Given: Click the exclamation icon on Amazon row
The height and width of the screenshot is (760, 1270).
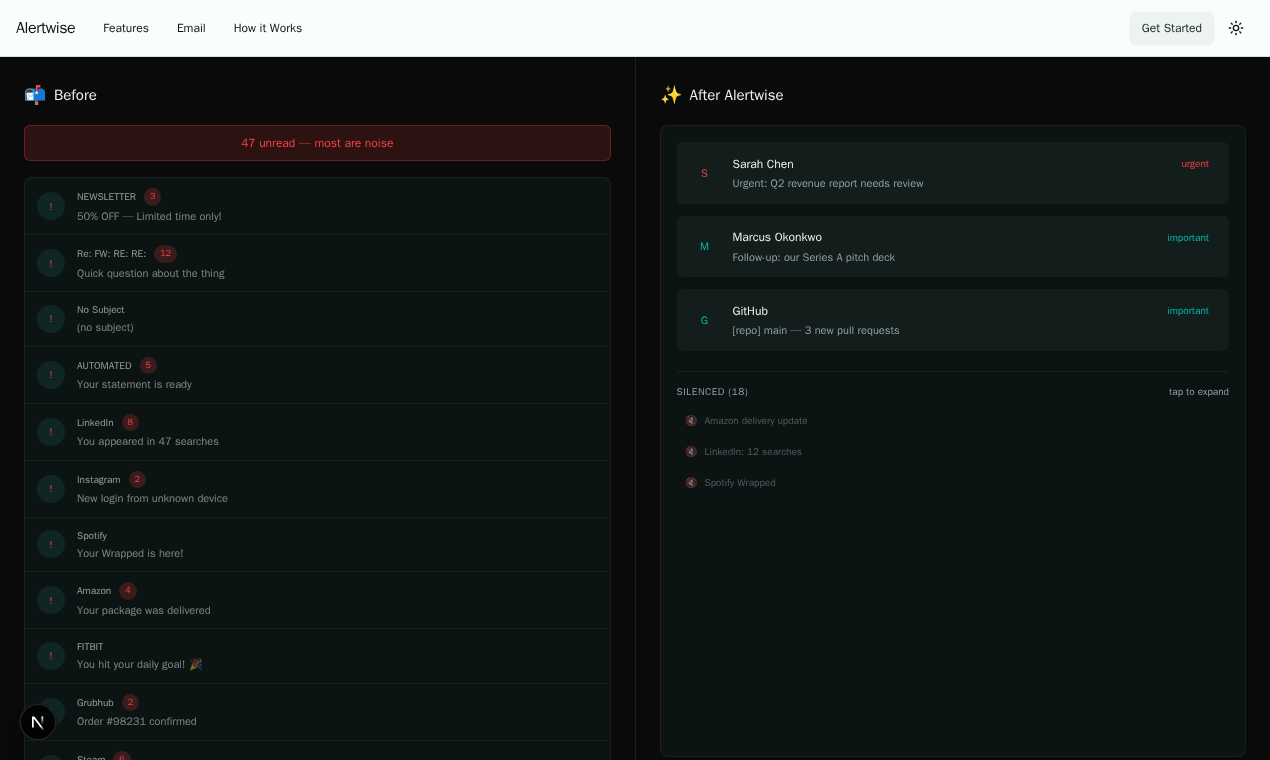Looking at the screenshot, I should 51,600.
